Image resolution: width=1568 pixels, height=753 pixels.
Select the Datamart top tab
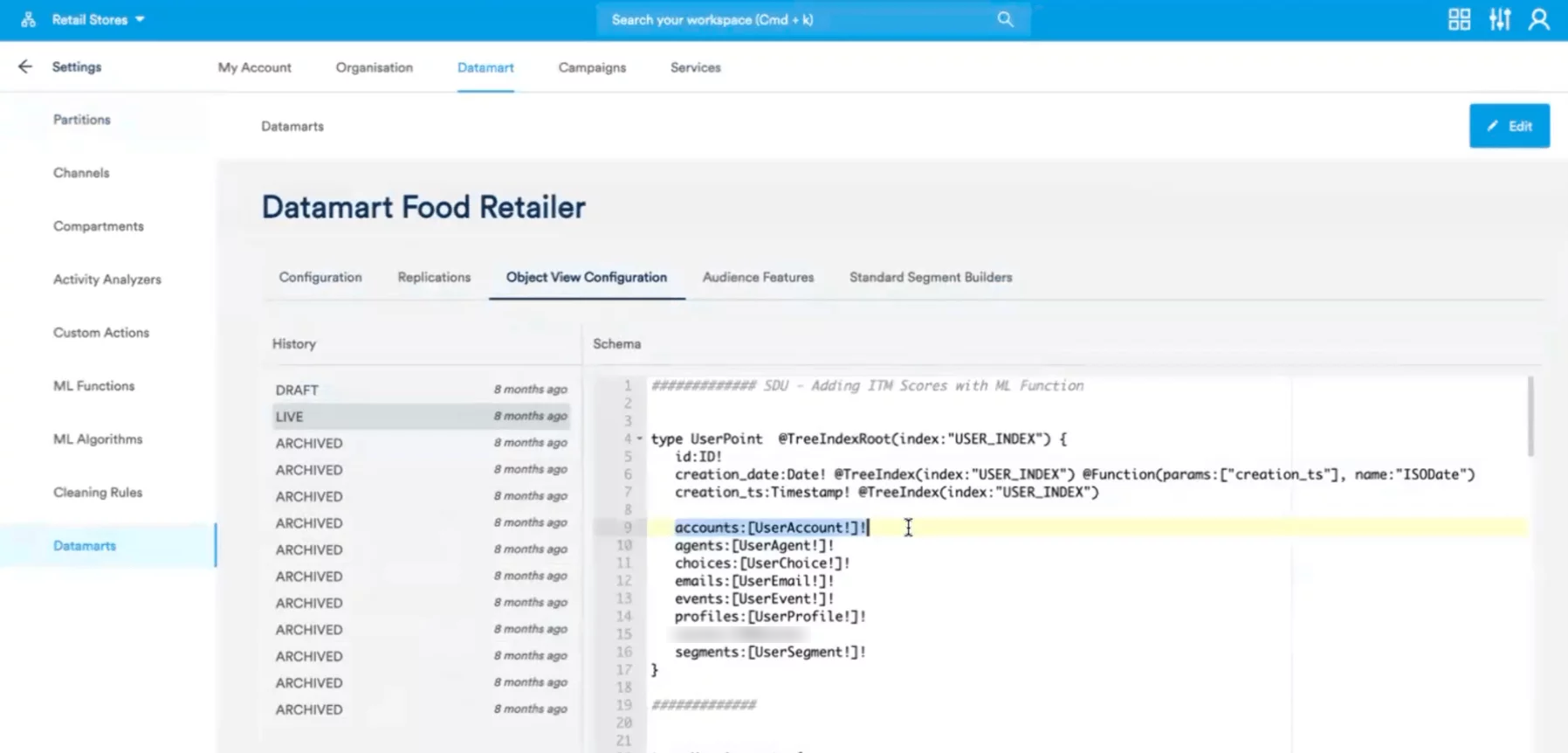(x=485, y=67)
